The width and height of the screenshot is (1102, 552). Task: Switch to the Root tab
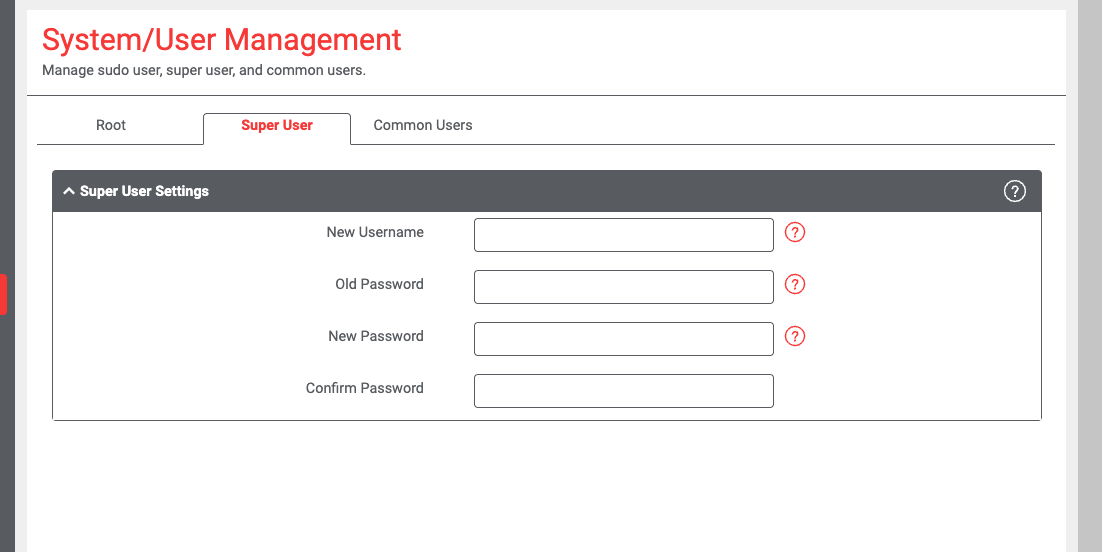point(111,126)
